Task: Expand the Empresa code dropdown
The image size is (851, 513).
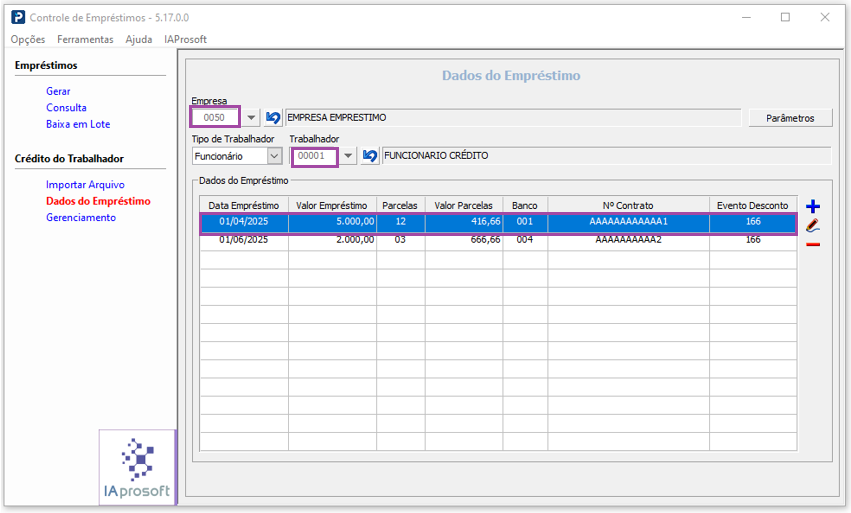Action: [251, 118]
